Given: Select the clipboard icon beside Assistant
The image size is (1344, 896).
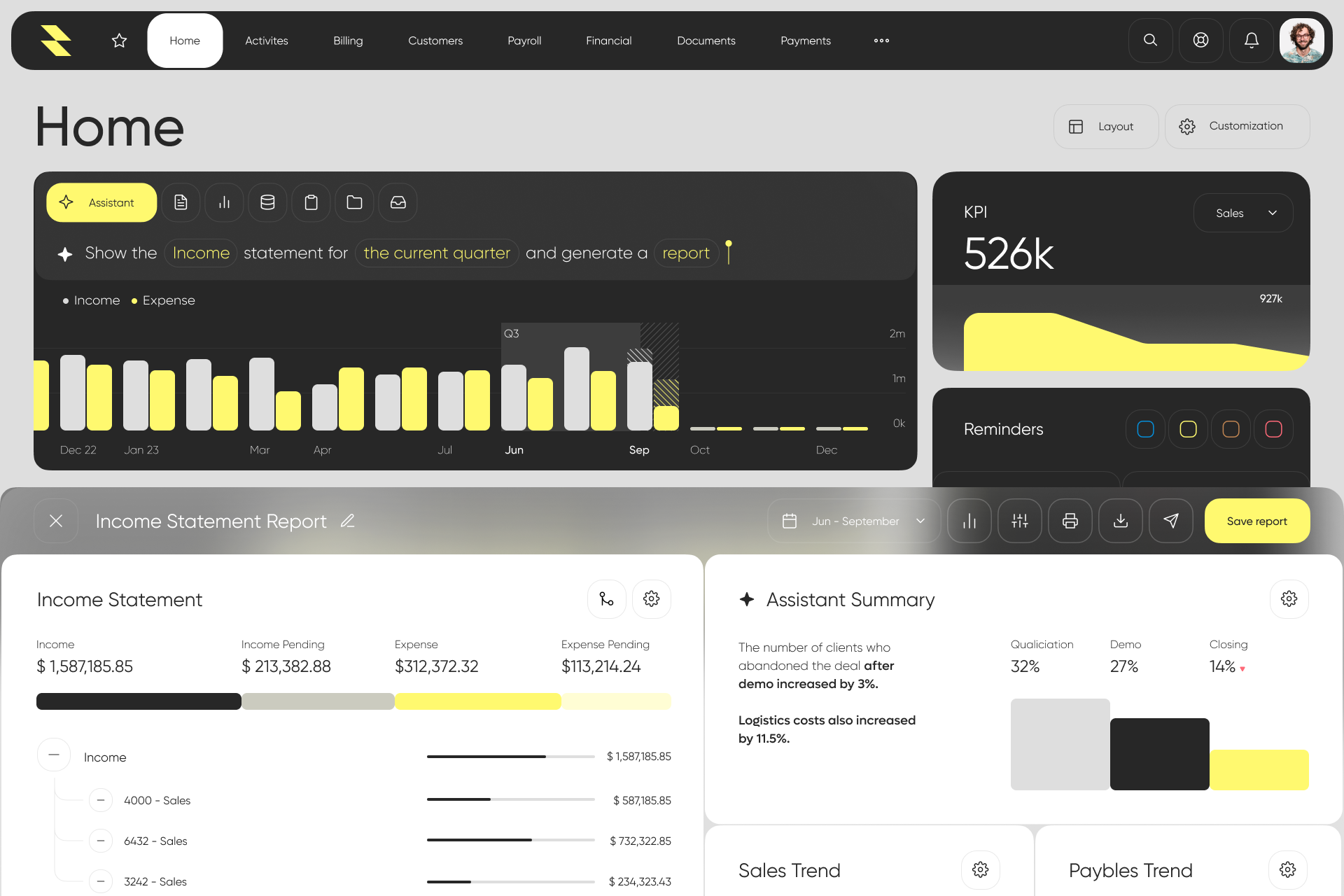Looking at the screenshot, I should pyautogui.click(x=311, y=202).
